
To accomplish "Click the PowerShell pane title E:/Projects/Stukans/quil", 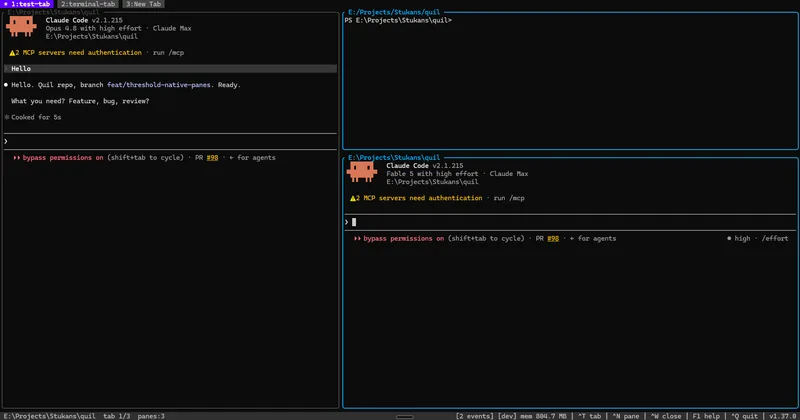I will 394,12.
